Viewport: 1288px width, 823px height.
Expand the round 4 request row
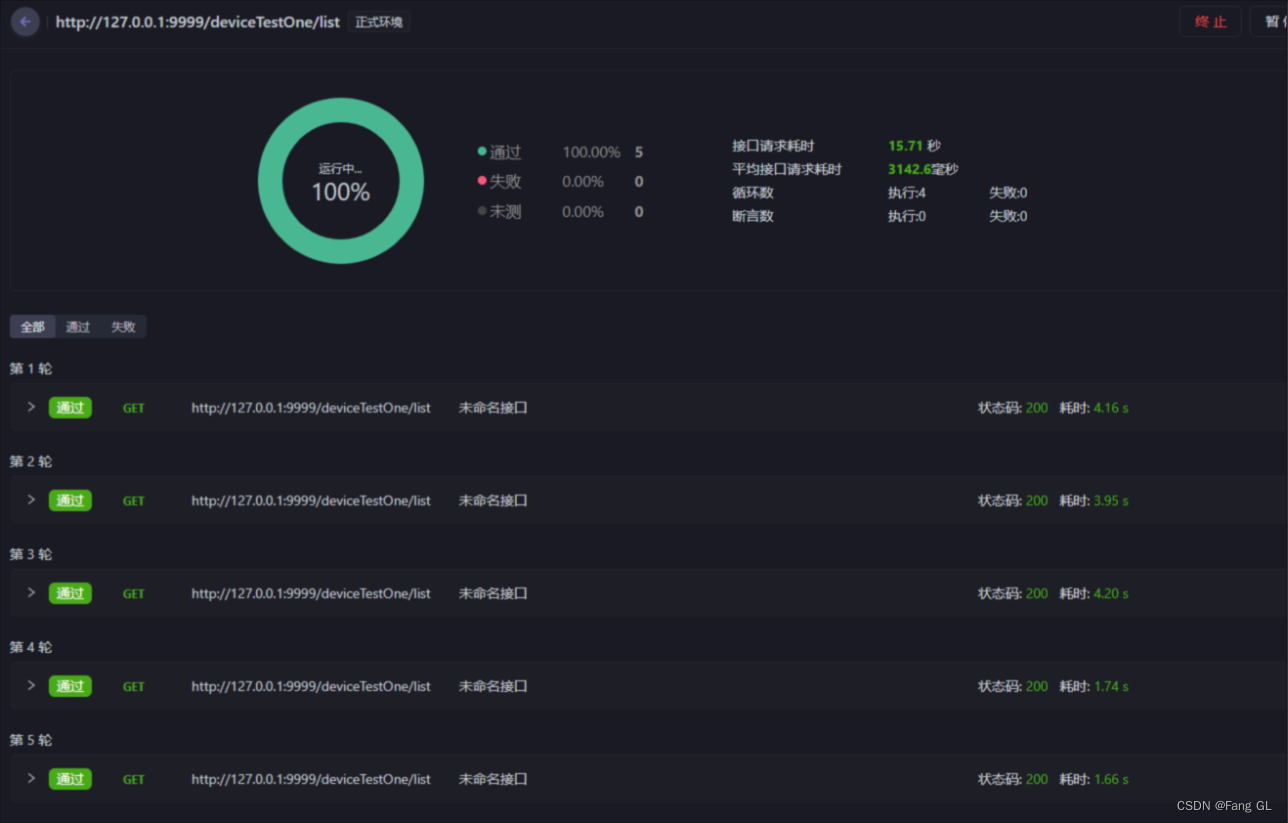(x=31, y=686)
